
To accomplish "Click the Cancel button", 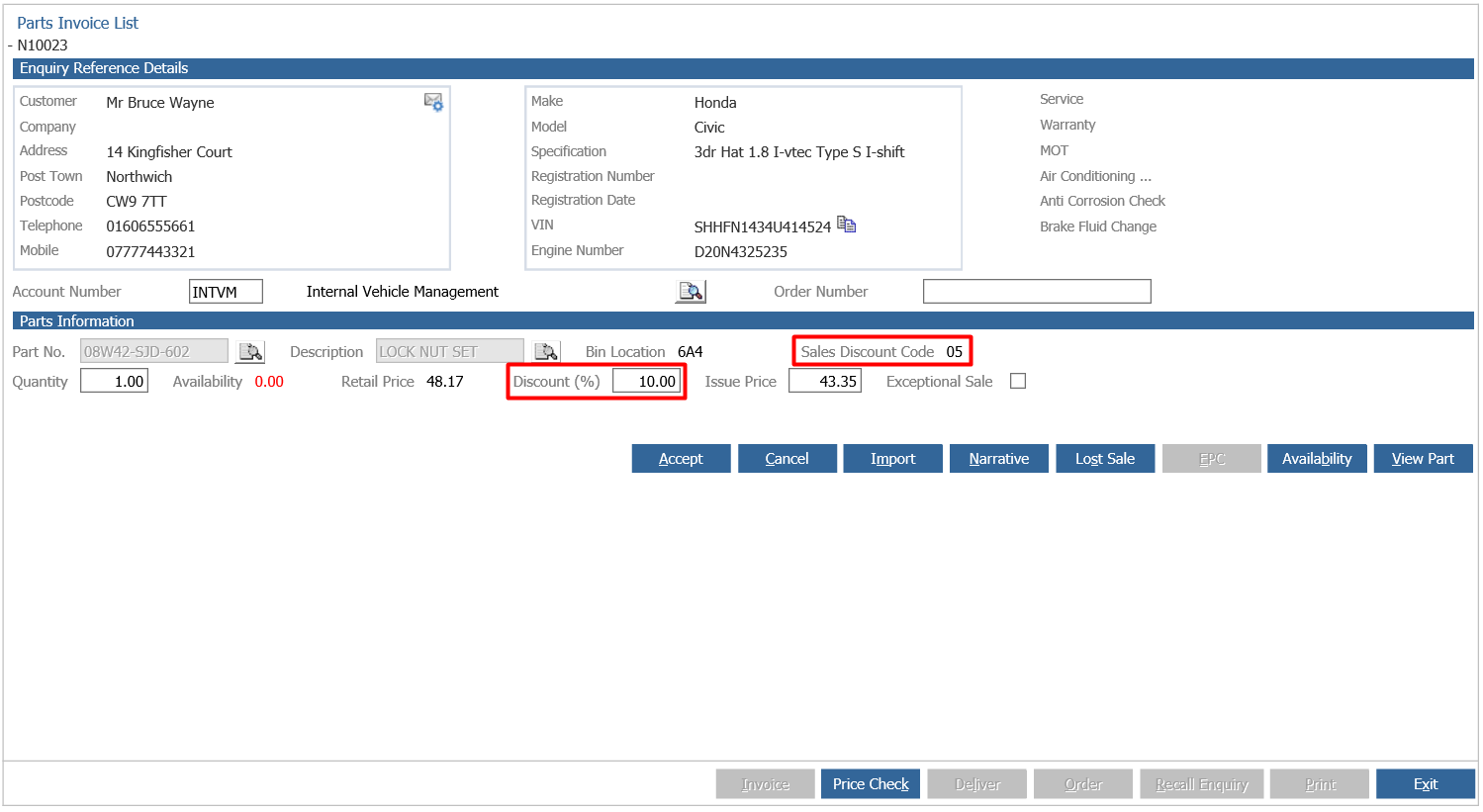I will (x=788, y=458).
